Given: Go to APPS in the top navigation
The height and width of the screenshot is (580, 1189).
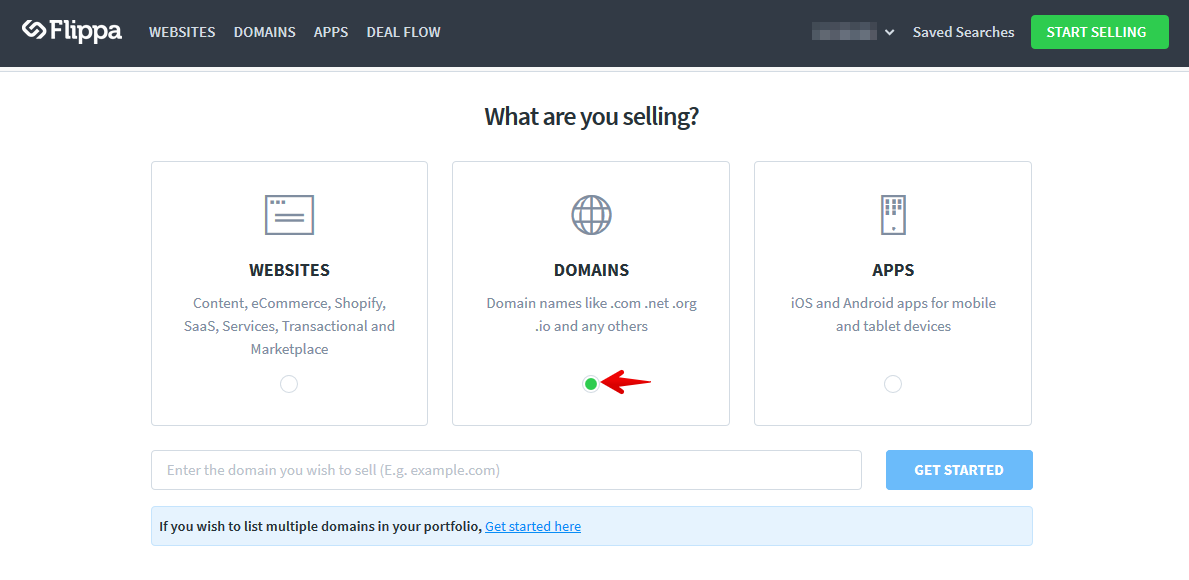Looking at the screenshot, I should pos(331,32).
